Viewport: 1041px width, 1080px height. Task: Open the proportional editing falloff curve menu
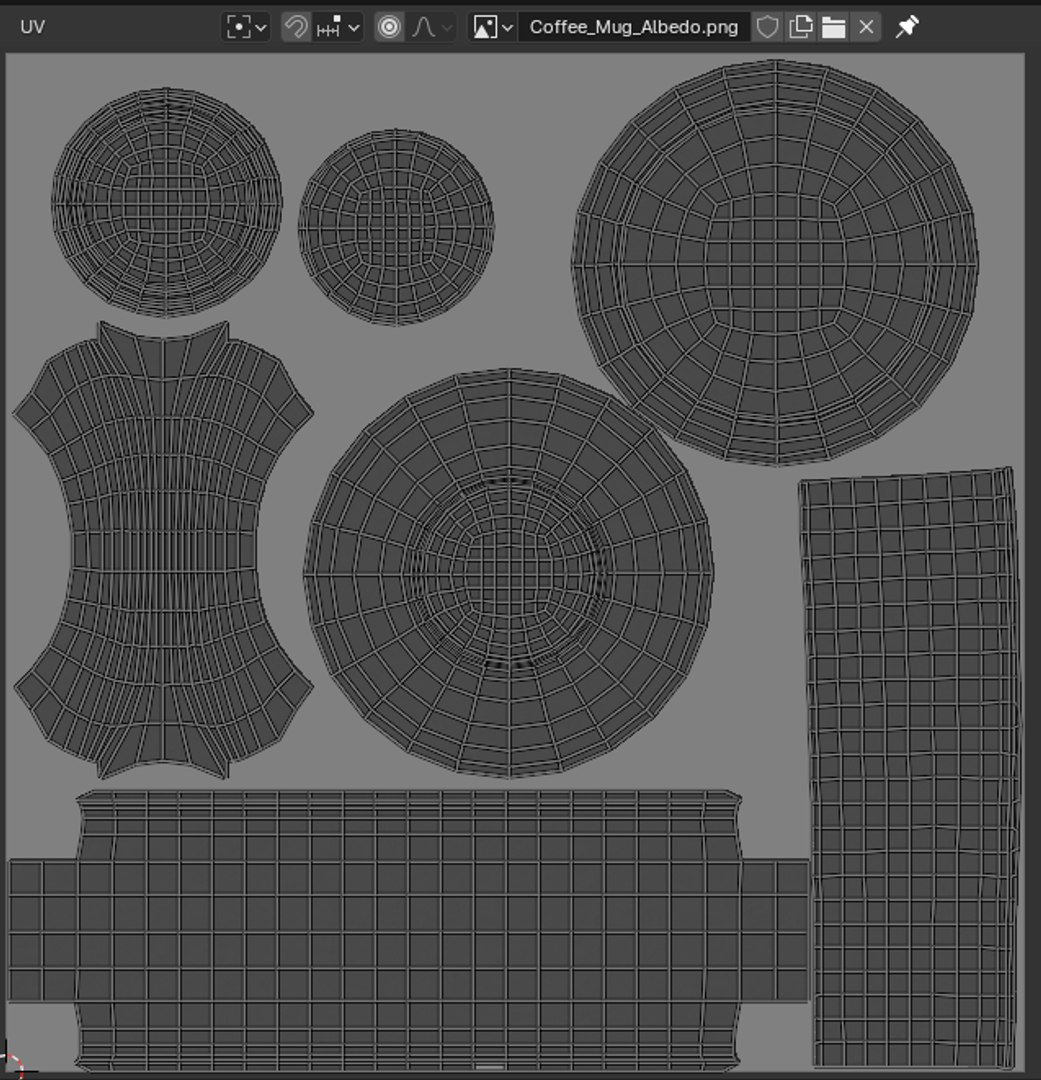(432, 28)
